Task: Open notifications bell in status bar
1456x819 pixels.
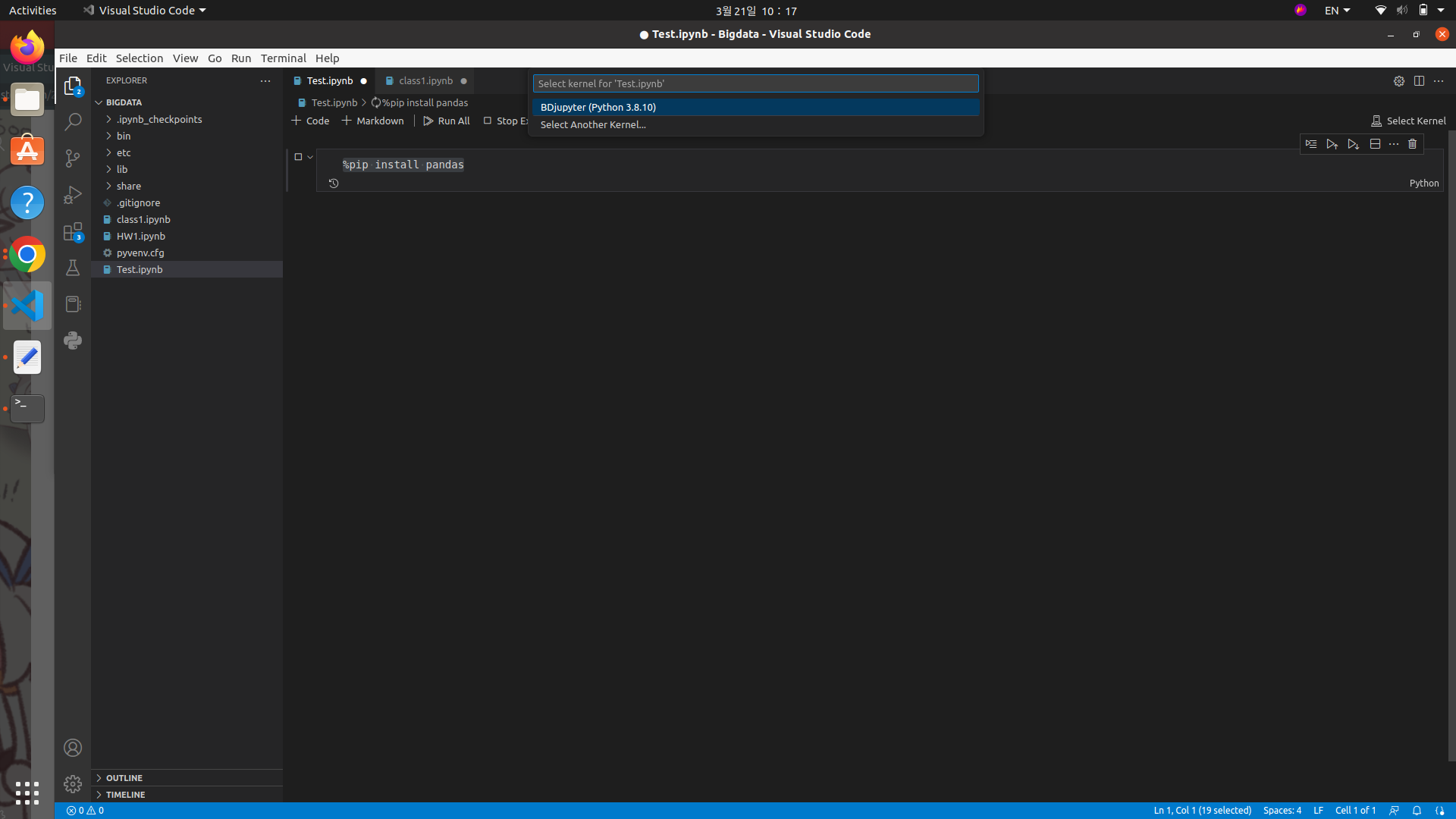Action: click(1417, 811)
